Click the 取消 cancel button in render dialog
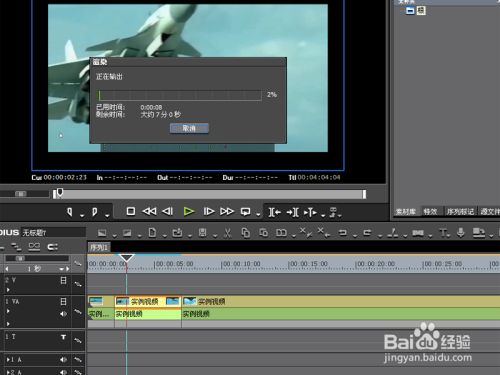Screen dimensions: 500x375 [189, 128]
